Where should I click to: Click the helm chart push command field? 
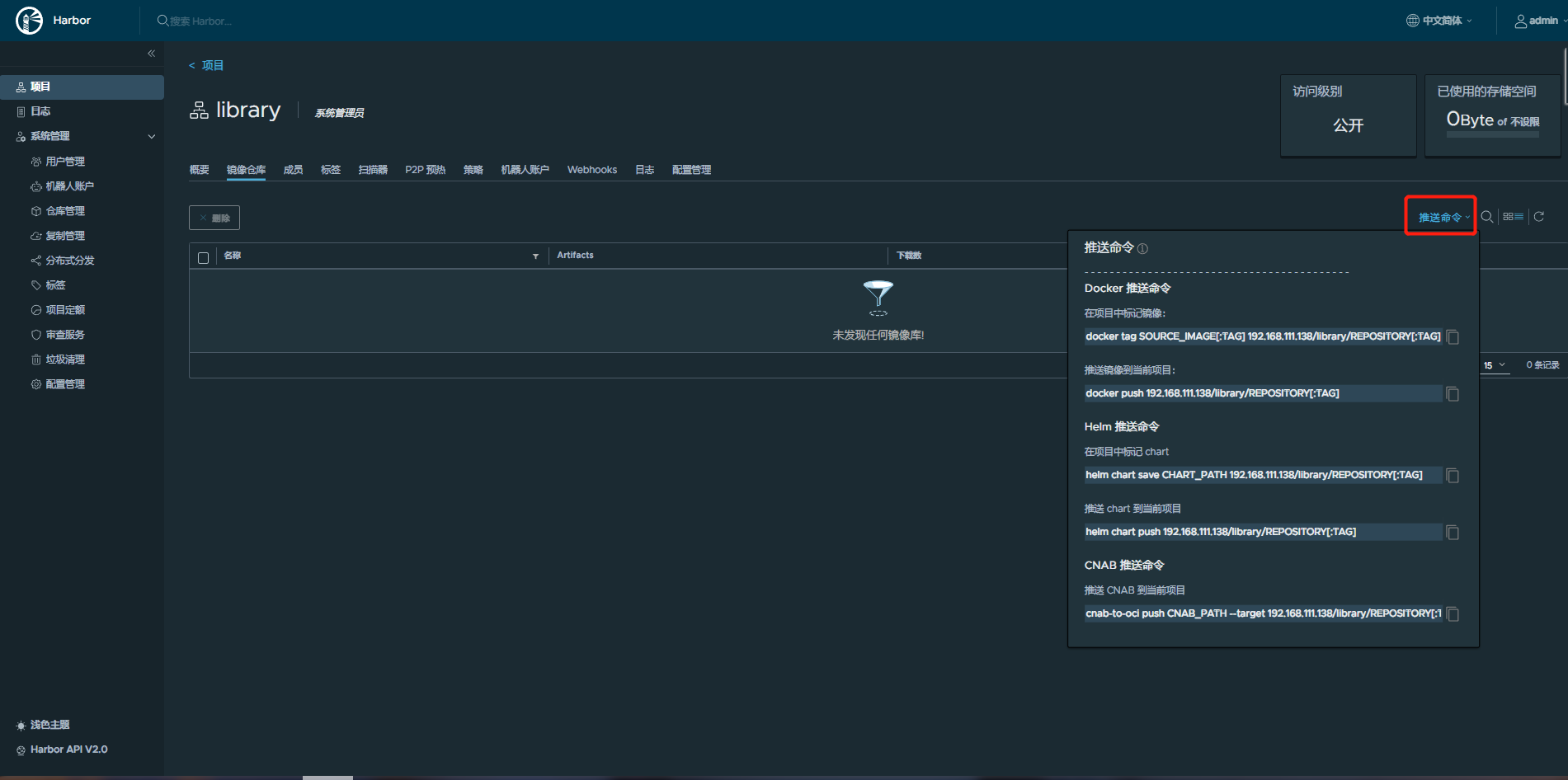pos(1263,532)
